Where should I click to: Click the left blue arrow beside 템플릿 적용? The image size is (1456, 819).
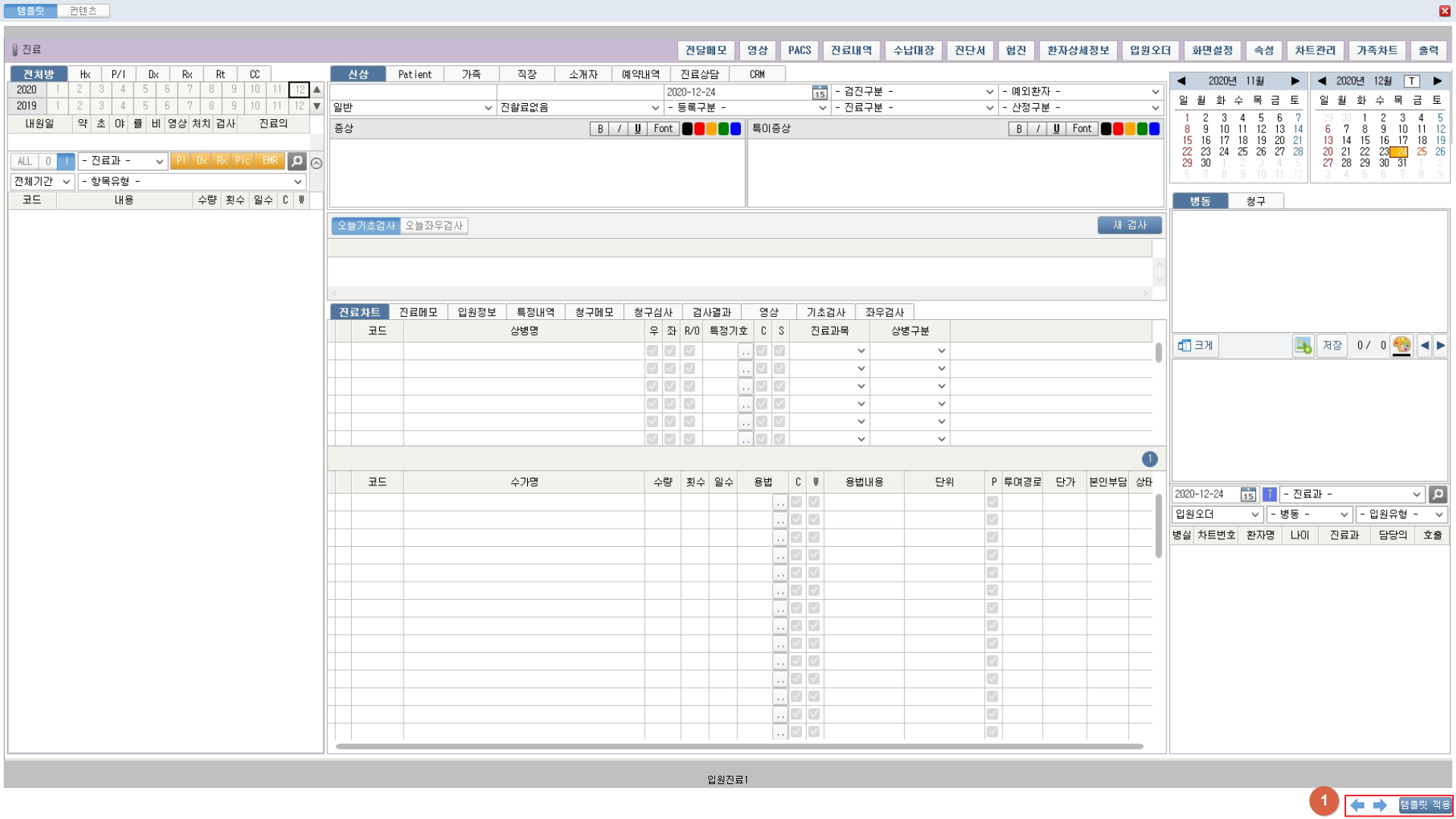(1357, 805)
